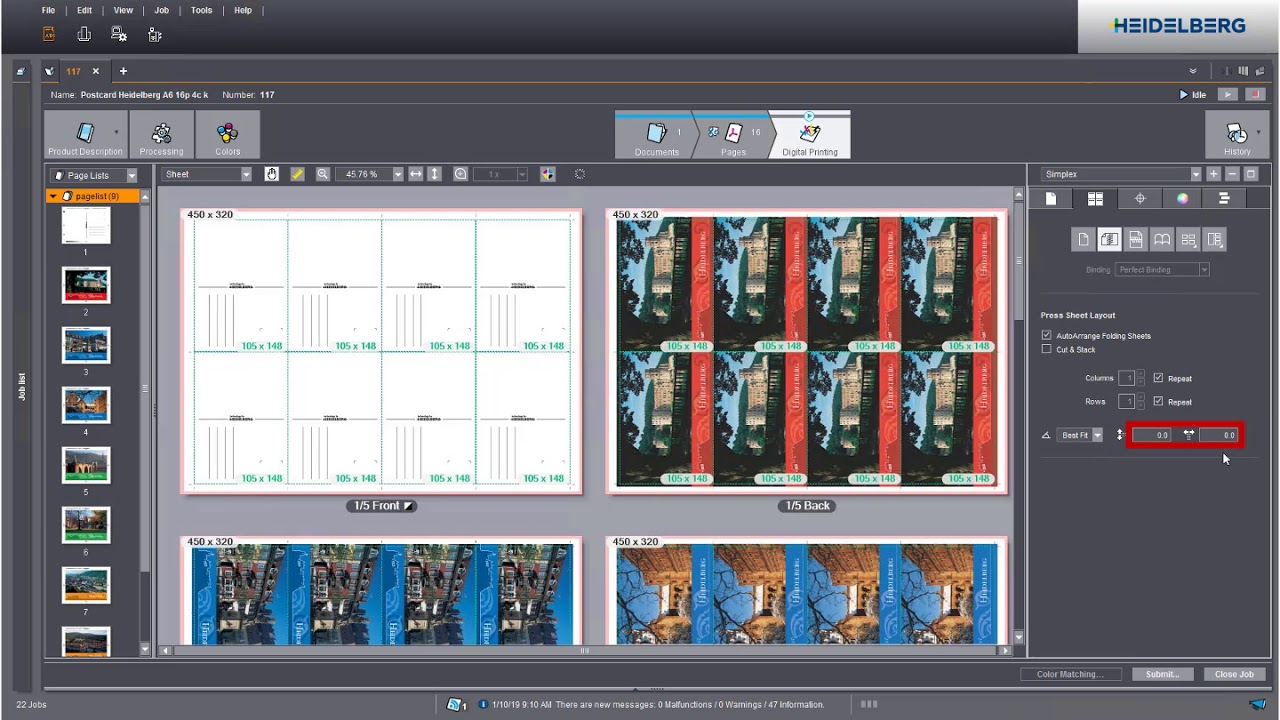Activate the yellow ruler measure tool
This screenshot has height=720, width=1280.
click(297, 174)
